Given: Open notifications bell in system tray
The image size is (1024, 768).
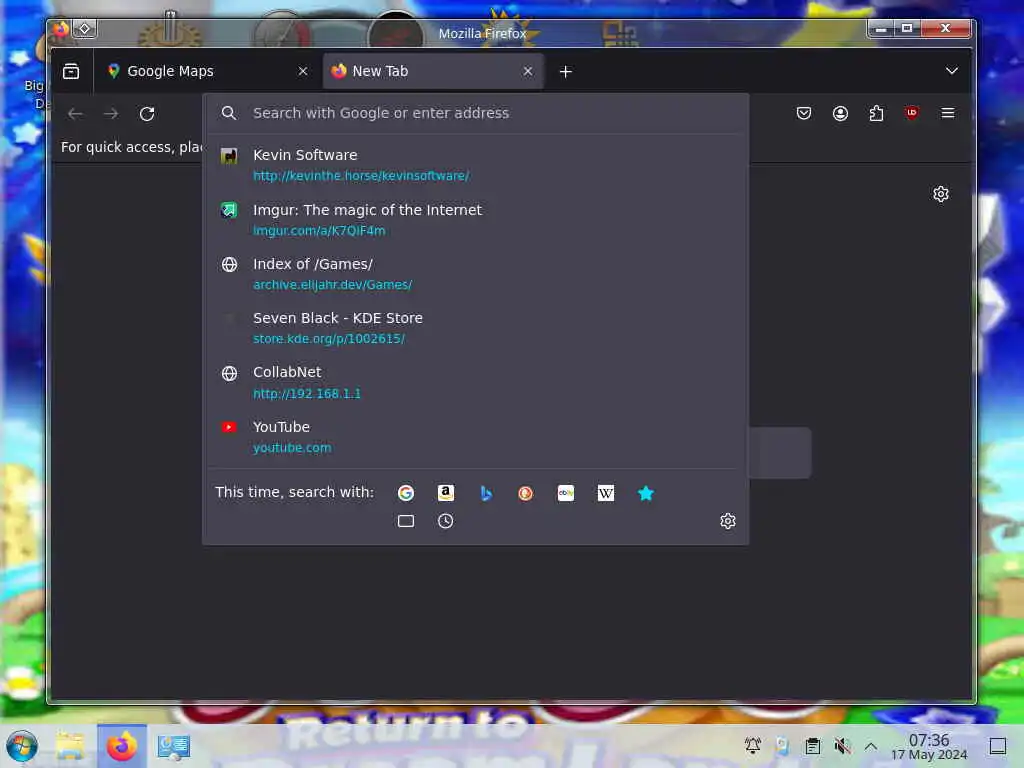Looking at the screenshot, I should [752, 746].
